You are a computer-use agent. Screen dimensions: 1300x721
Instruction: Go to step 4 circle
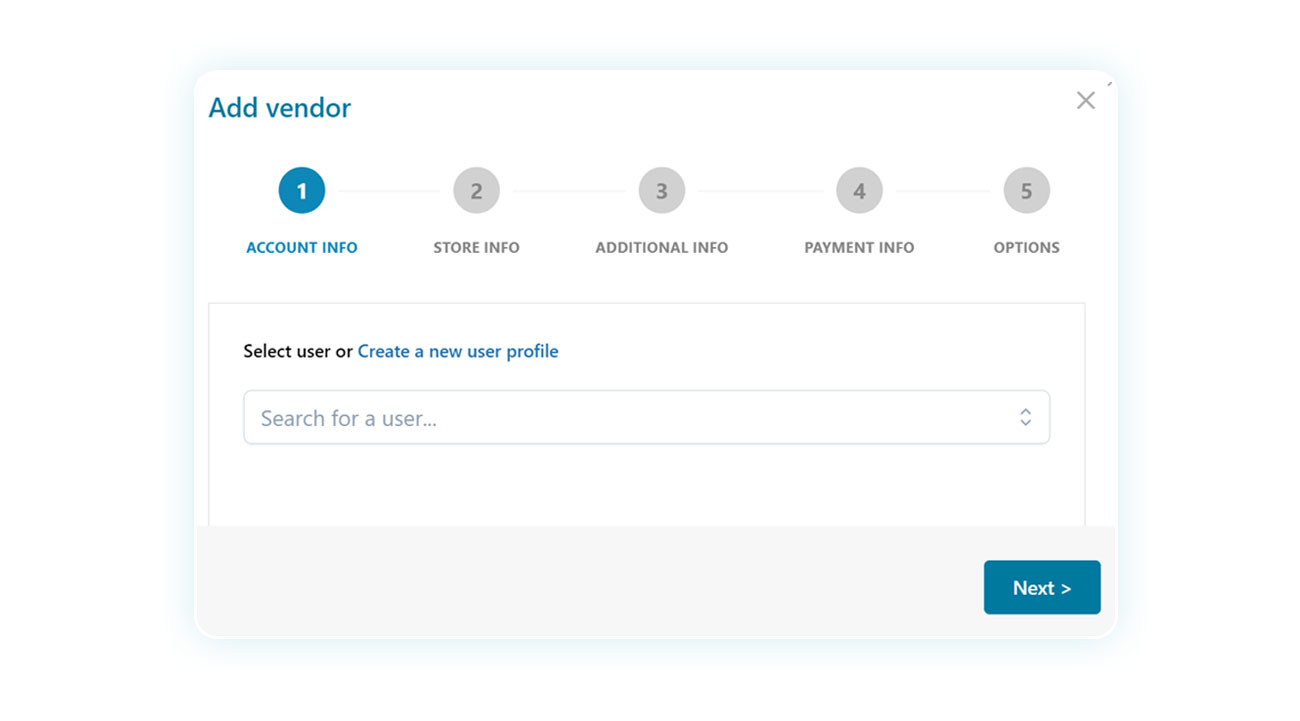[859, 190]
